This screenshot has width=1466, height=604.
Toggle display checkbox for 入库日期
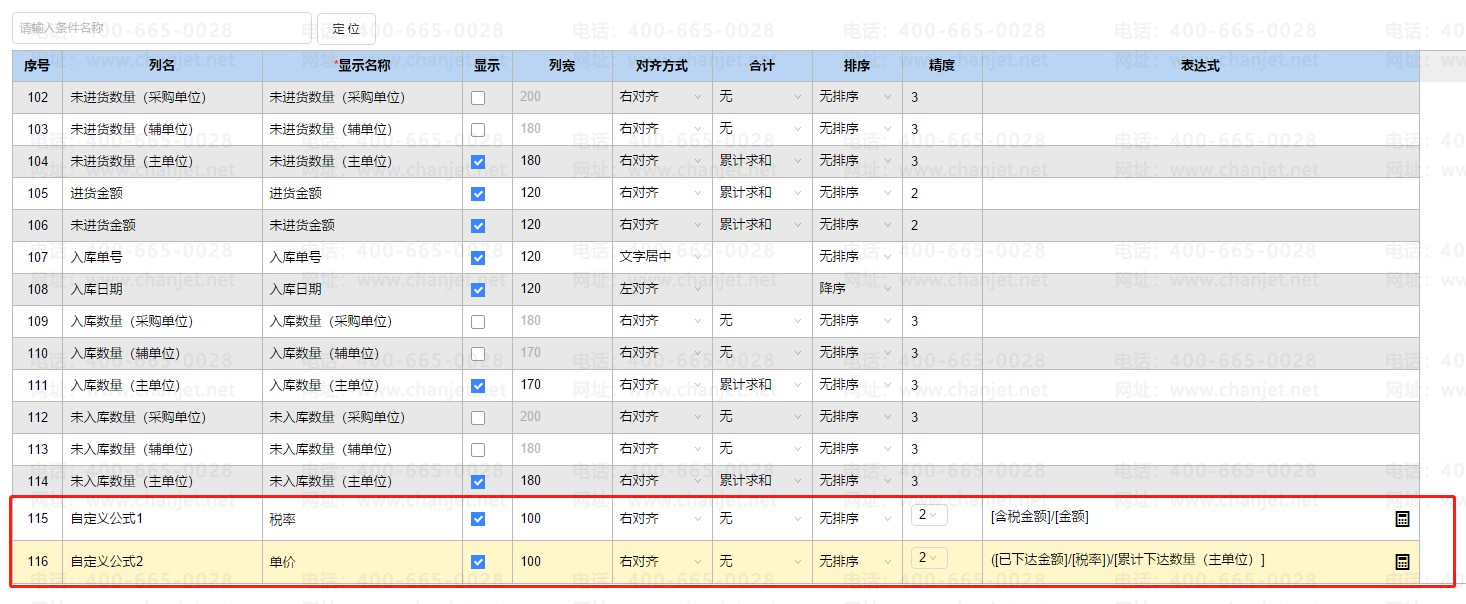pyautogui.click(x=478, y=290)
